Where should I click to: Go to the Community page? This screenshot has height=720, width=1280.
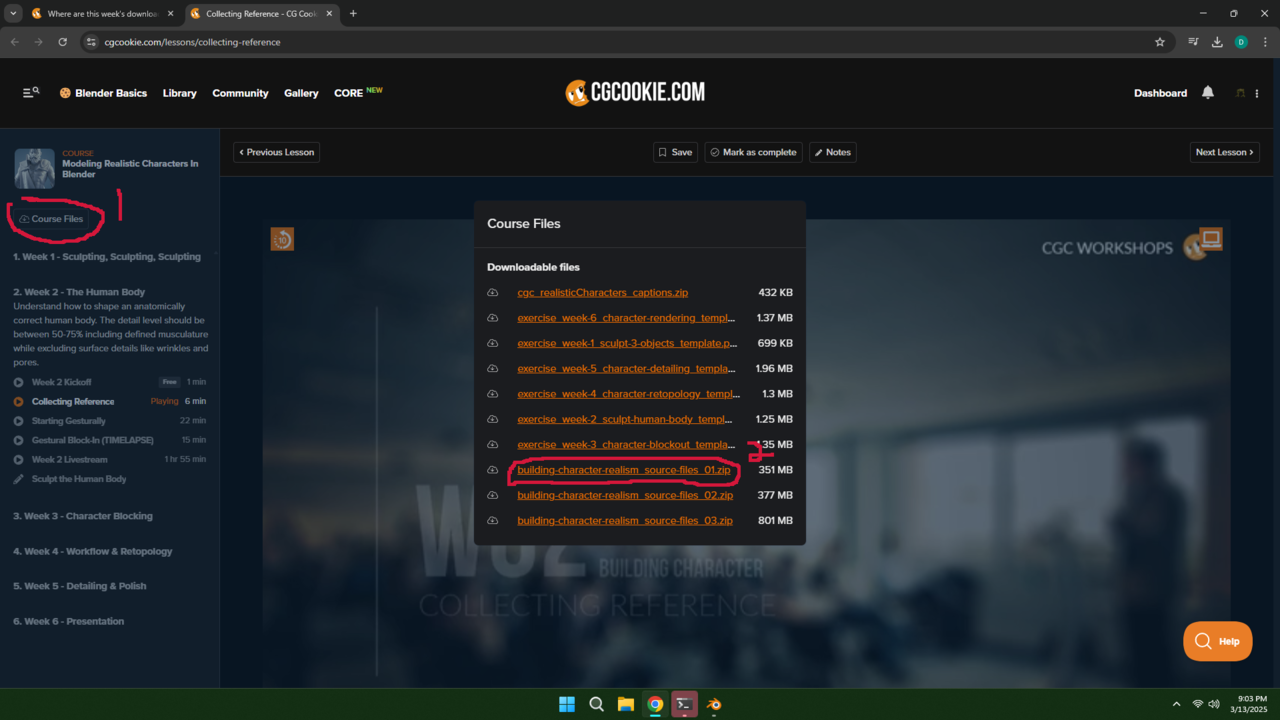pos(240,93)
